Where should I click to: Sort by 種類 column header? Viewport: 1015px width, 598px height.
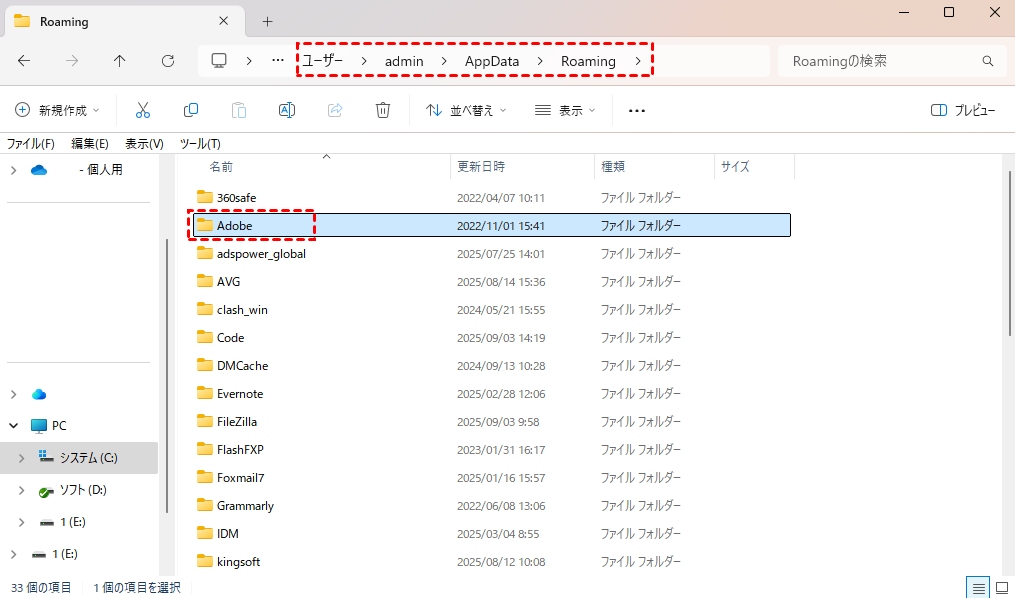pyautogui.click(x=612, y=167)
